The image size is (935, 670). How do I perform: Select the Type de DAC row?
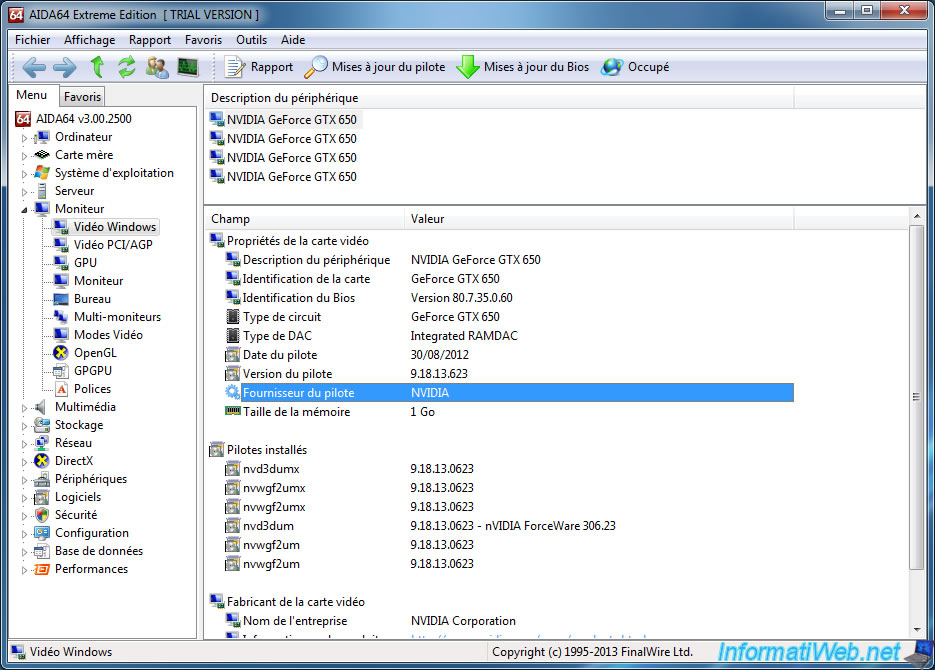click(x=509, y=336)
